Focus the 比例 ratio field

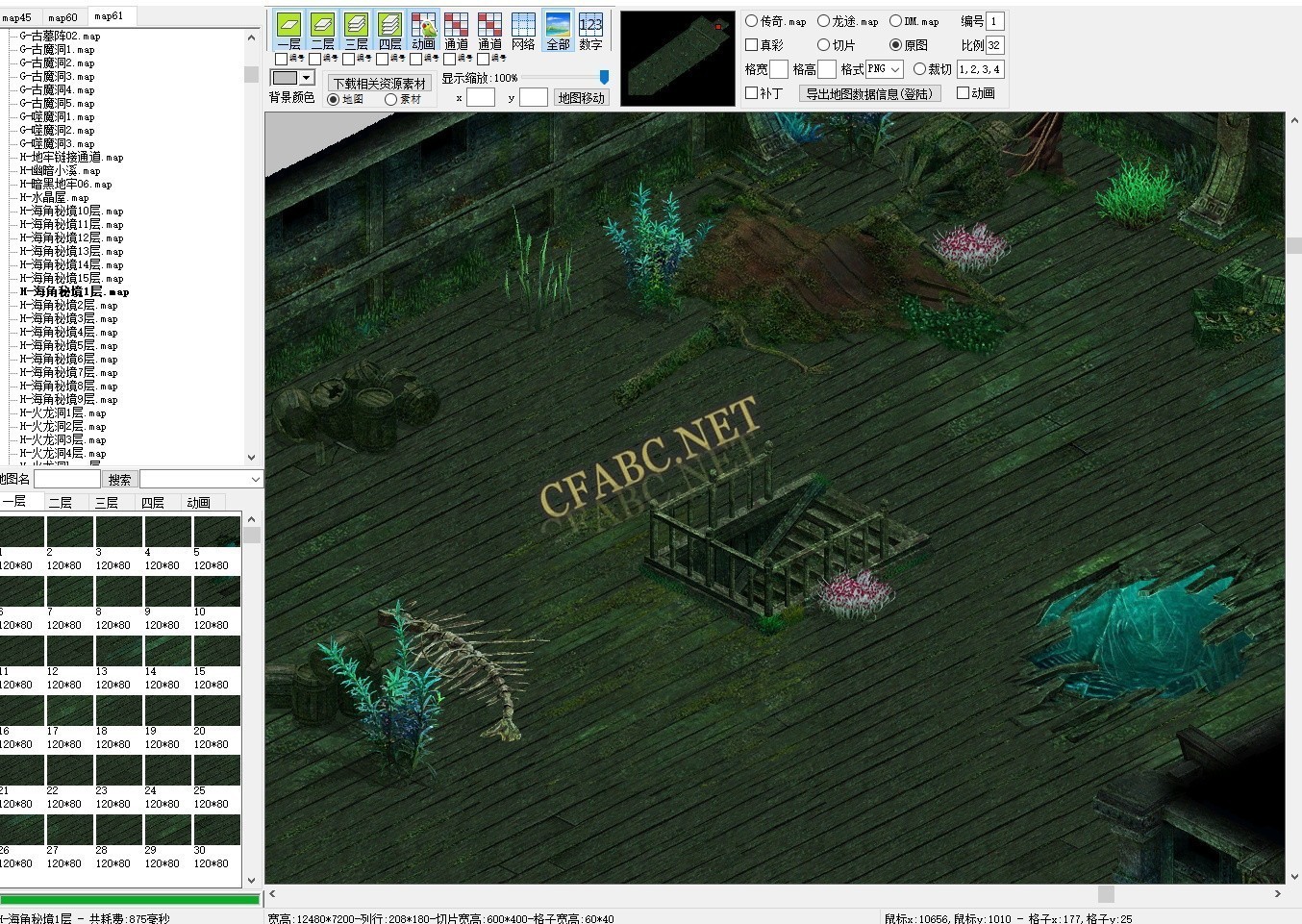(995, 45)
